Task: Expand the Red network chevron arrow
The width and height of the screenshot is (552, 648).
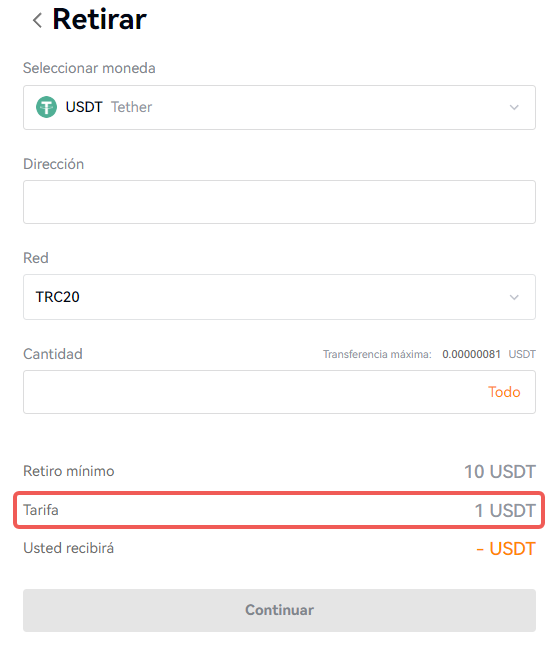Action: pos(514,297)
